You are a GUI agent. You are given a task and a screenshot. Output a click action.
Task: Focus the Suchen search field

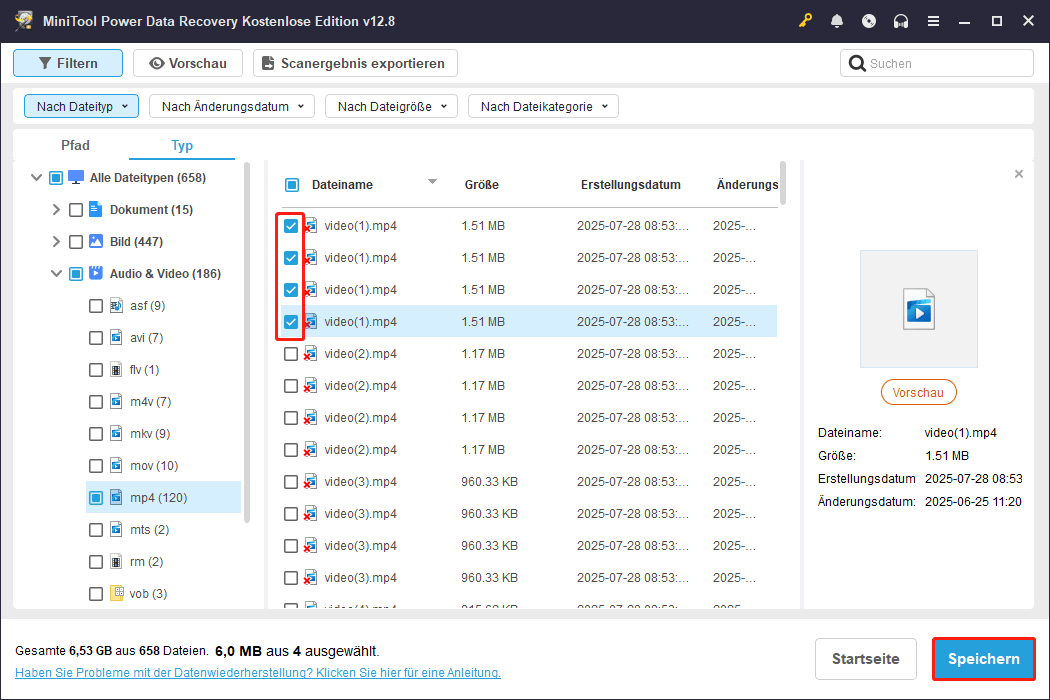(x=936, y=63)
